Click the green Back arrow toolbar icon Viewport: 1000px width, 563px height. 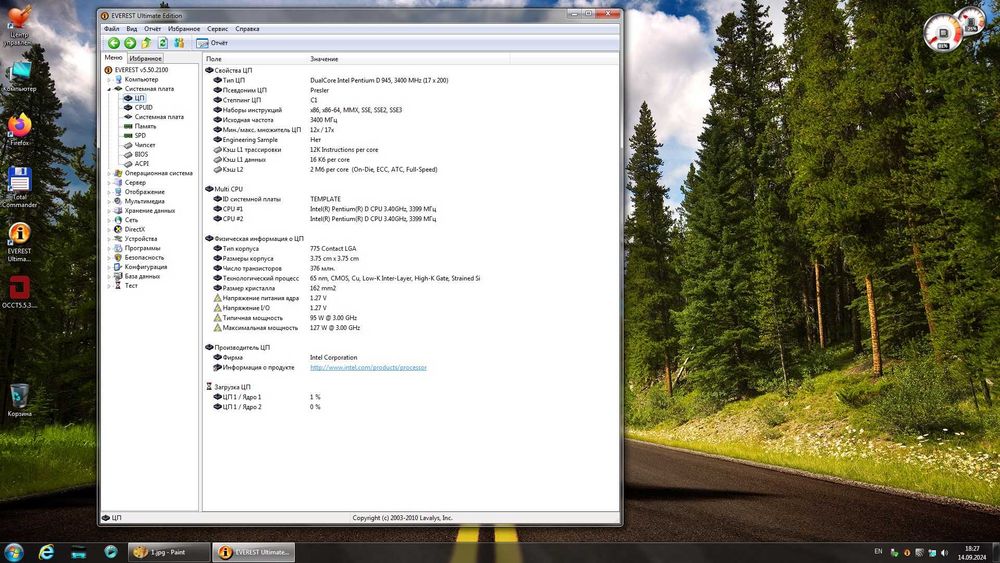pyautogui.click(x=114, y=43)
